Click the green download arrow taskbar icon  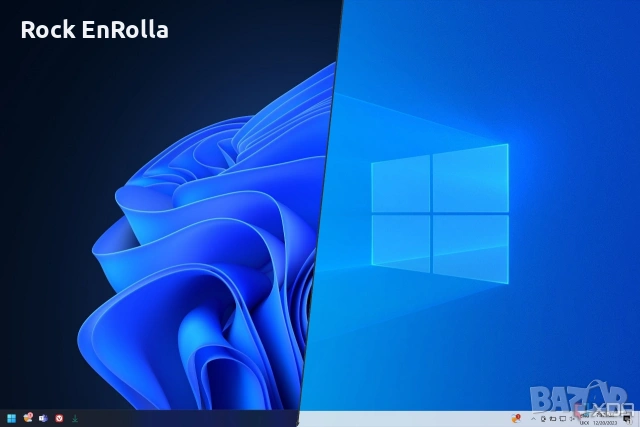click(x=75, y=418)
